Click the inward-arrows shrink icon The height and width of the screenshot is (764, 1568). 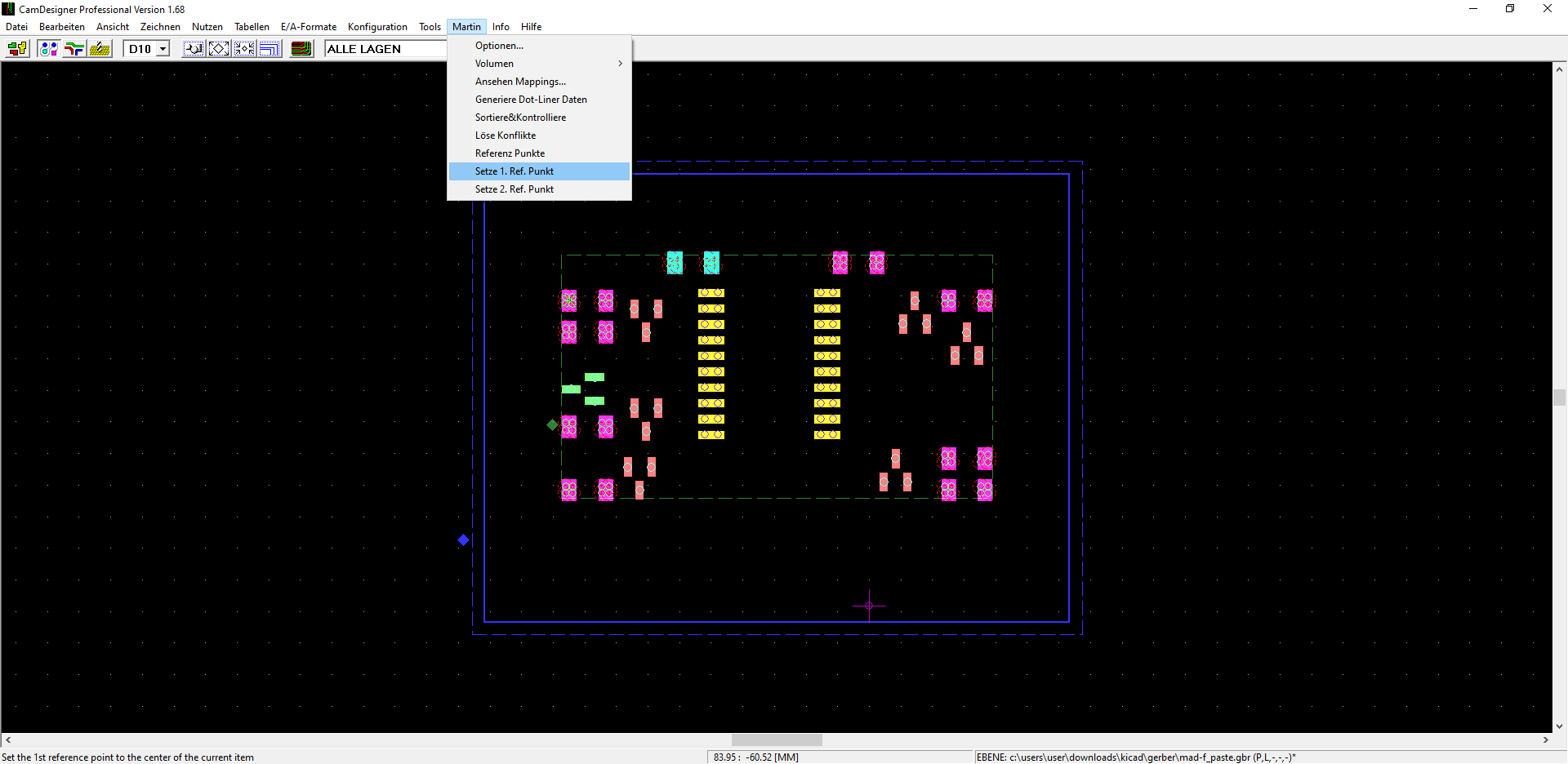pyautogui.click(x=244, y=49)
